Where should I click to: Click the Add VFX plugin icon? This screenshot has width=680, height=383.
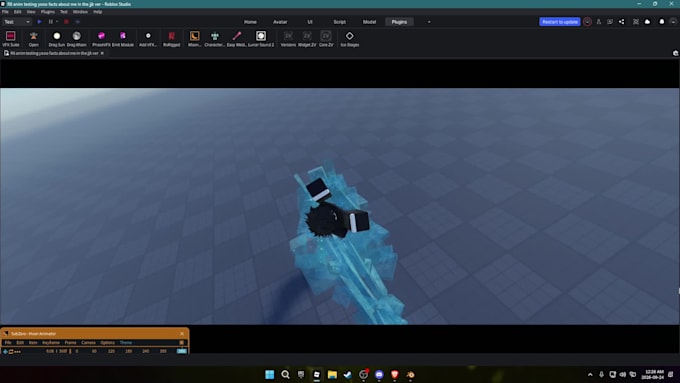(x=148, y=38)
